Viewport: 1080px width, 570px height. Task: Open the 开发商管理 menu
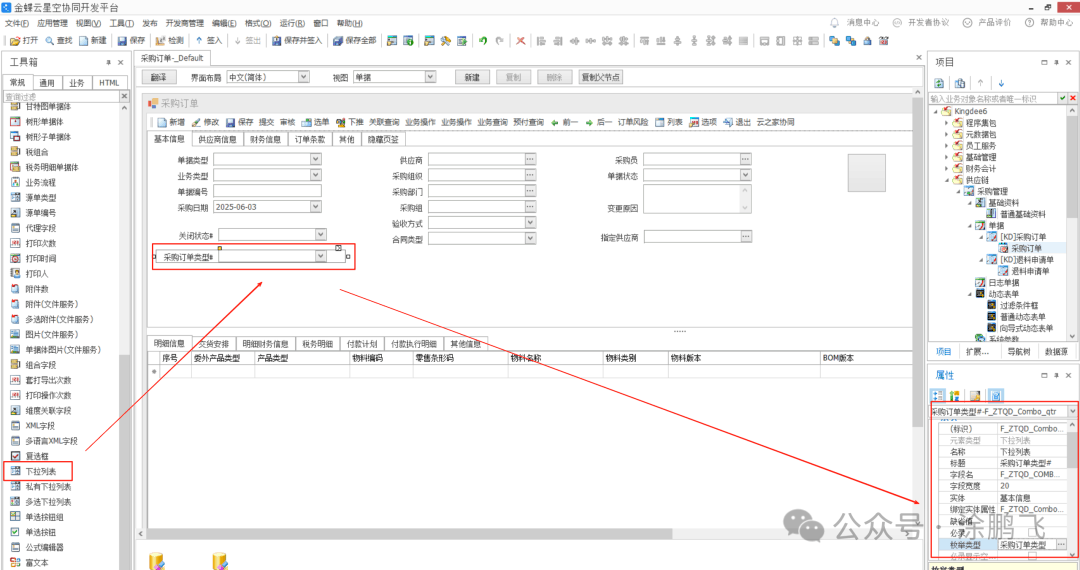pos(184,22)
